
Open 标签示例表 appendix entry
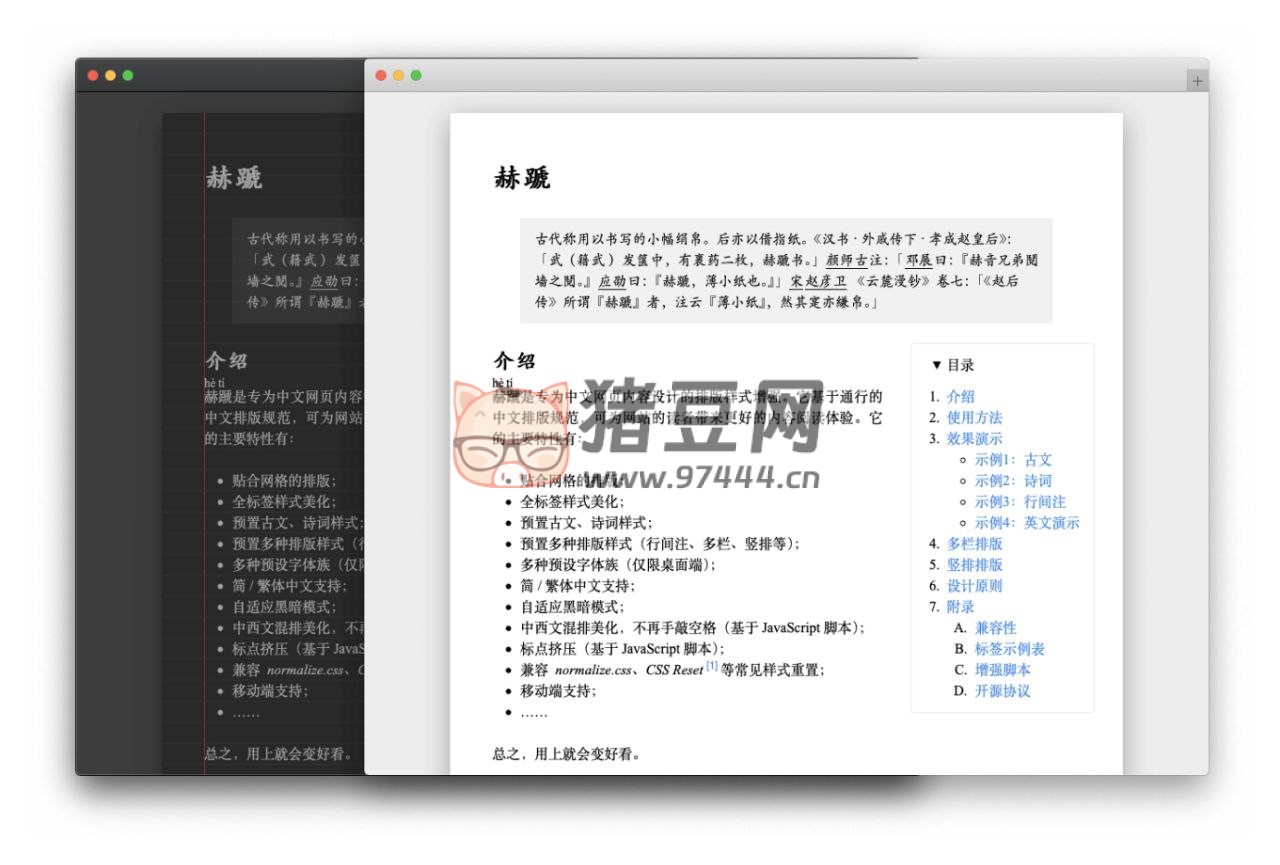1009,649
